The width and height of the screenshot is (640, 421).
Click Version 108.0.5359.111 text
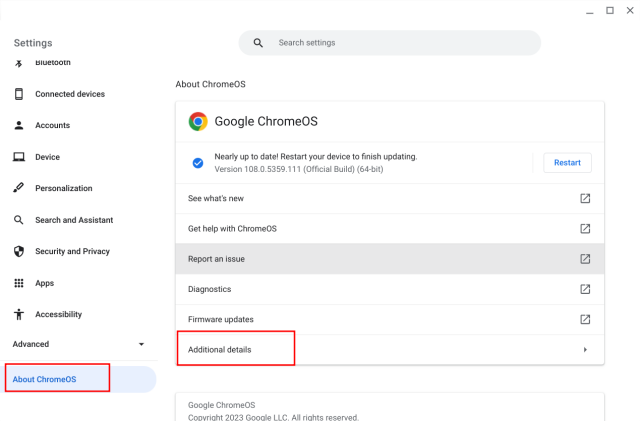pos(299,169)
